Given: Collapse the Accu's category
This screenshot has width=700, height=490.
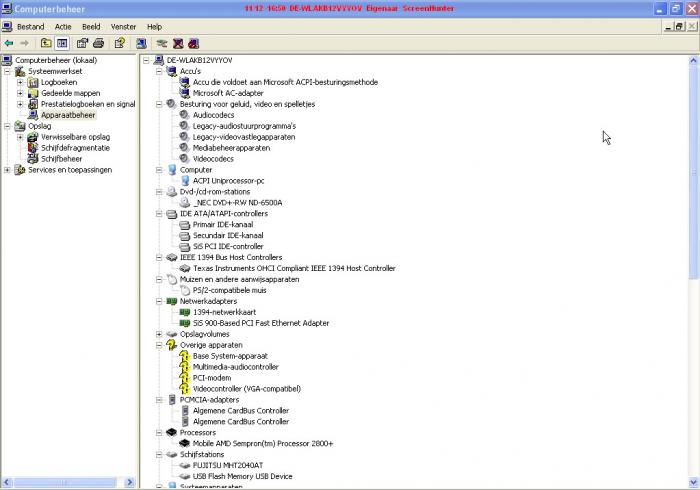Looking at the screenshot, I should point(159,71).
